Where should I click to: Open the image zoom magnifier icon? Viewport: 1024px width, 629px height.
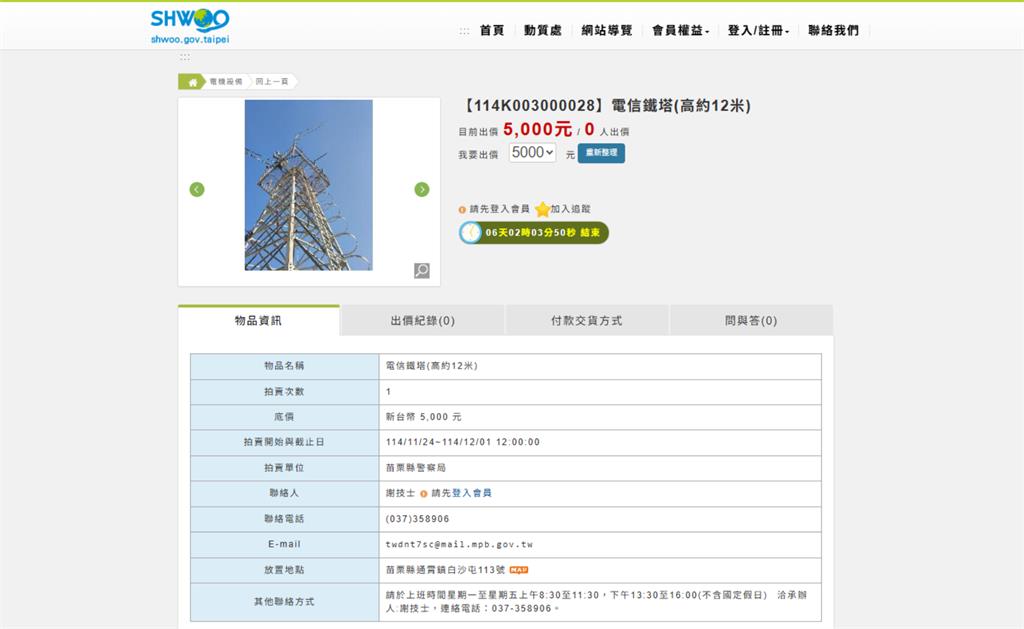pos(421,270)
